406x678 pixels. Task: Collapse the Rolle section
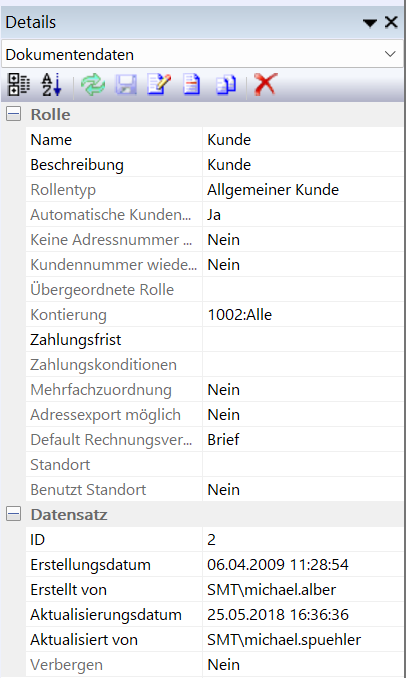pyautogui.click(x=13, y=115)
